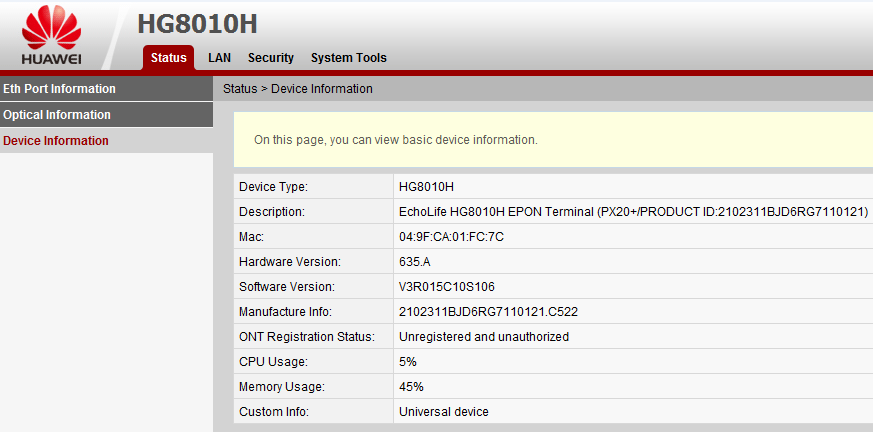Go to the System Tools tab

click(349, 58)
